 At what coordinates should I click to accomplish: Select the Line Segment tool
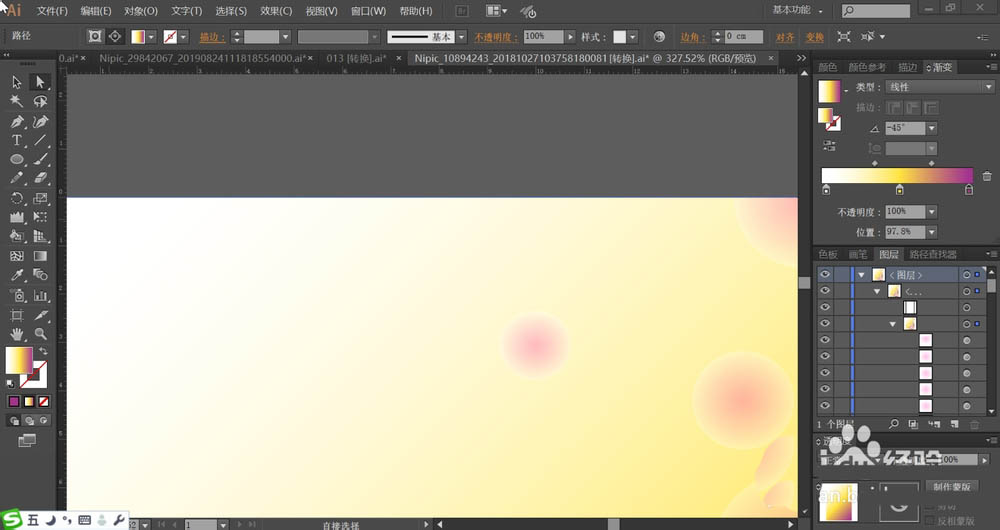coord(40,140)
